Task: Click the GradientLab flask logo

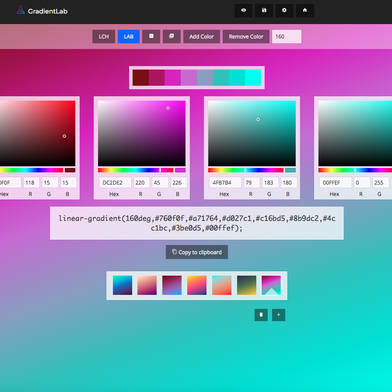Action: pyautogui.click(x=21, y=10)
